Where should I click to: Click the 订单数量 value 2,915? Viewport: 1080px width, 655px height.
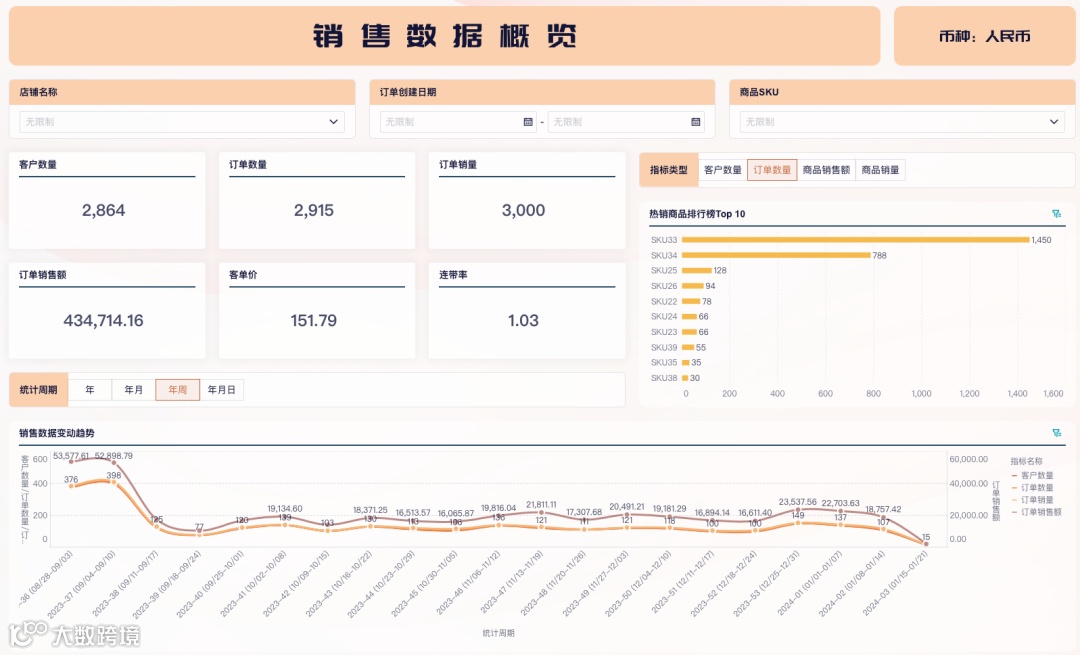(313, 211)
